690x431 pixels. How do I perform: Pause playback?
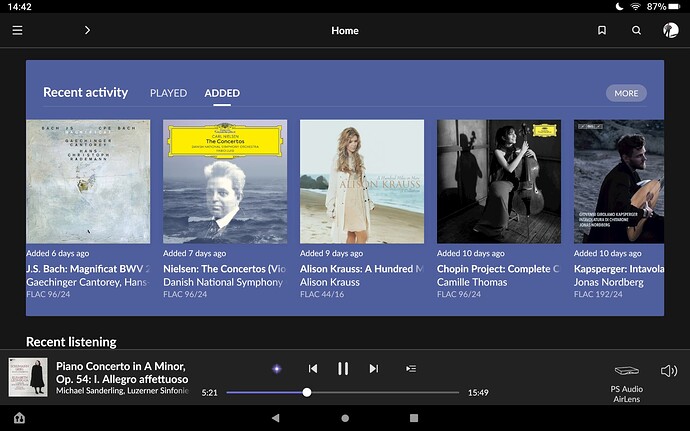coord(343,368)
